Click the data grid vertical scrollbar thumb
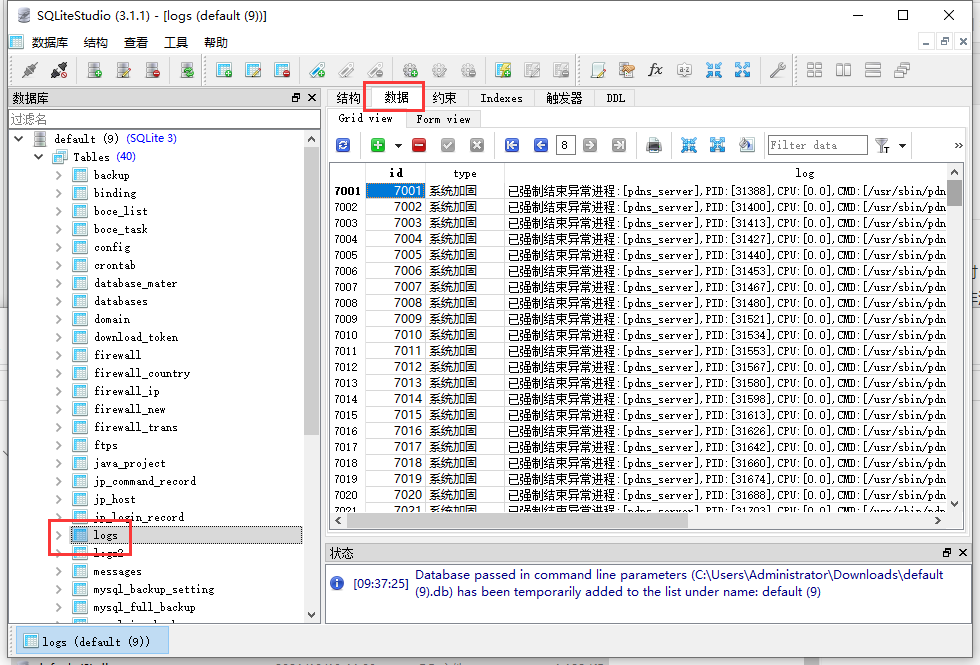Image resolution: width=980 pixels, height=665 pixels. coord(954,193)
